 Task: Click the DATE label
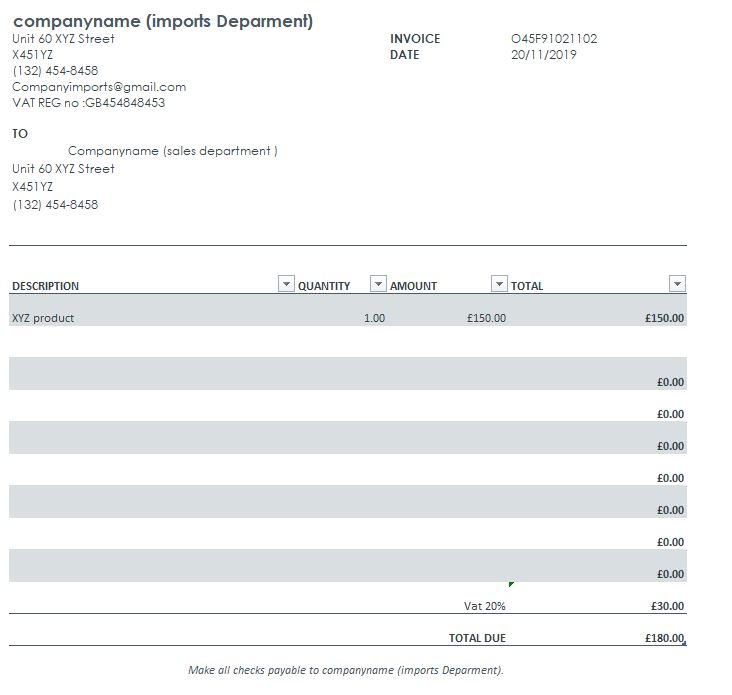(x=405, y=55)
